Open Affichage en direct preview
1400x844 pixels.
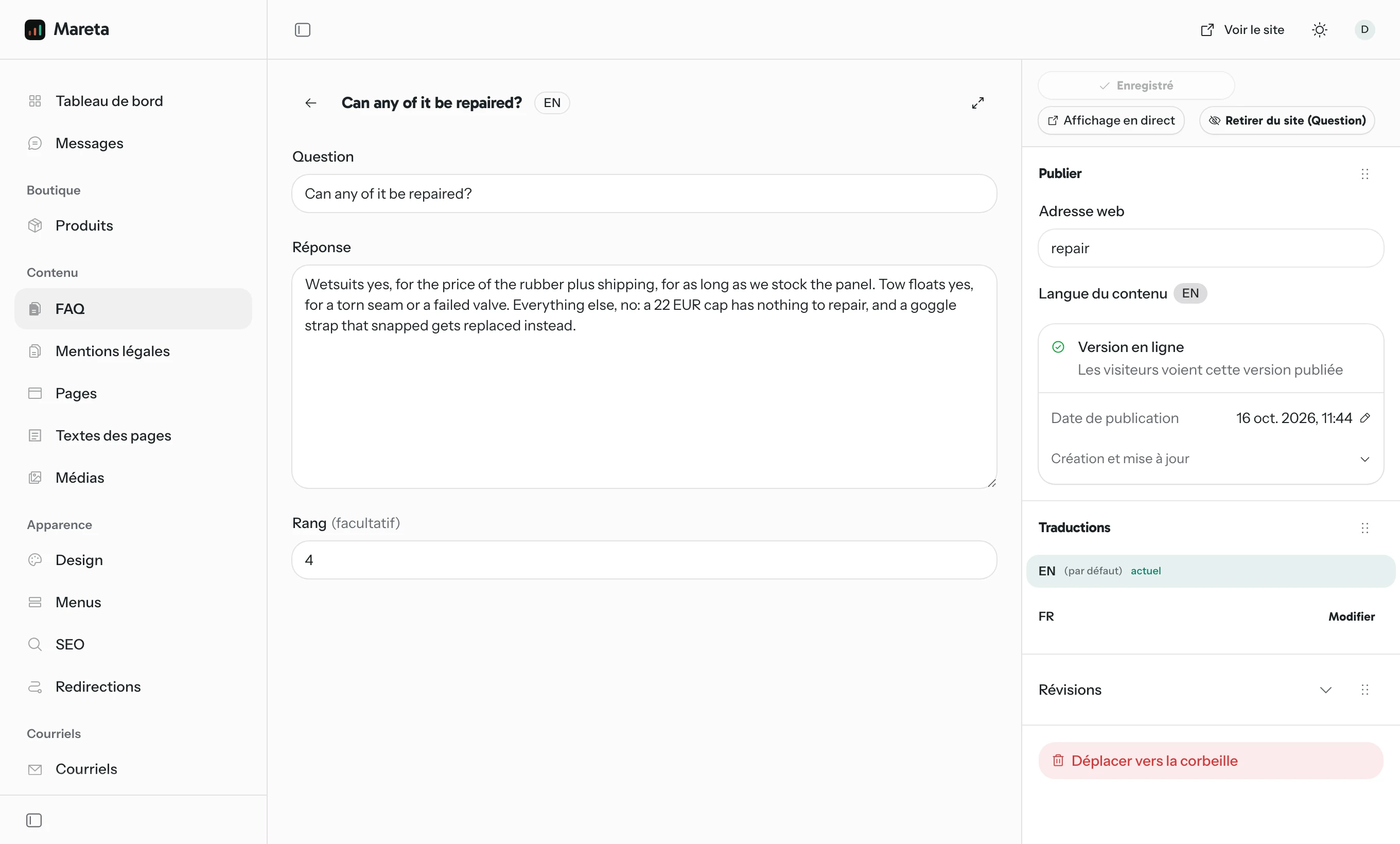[x=1111, y=120]
